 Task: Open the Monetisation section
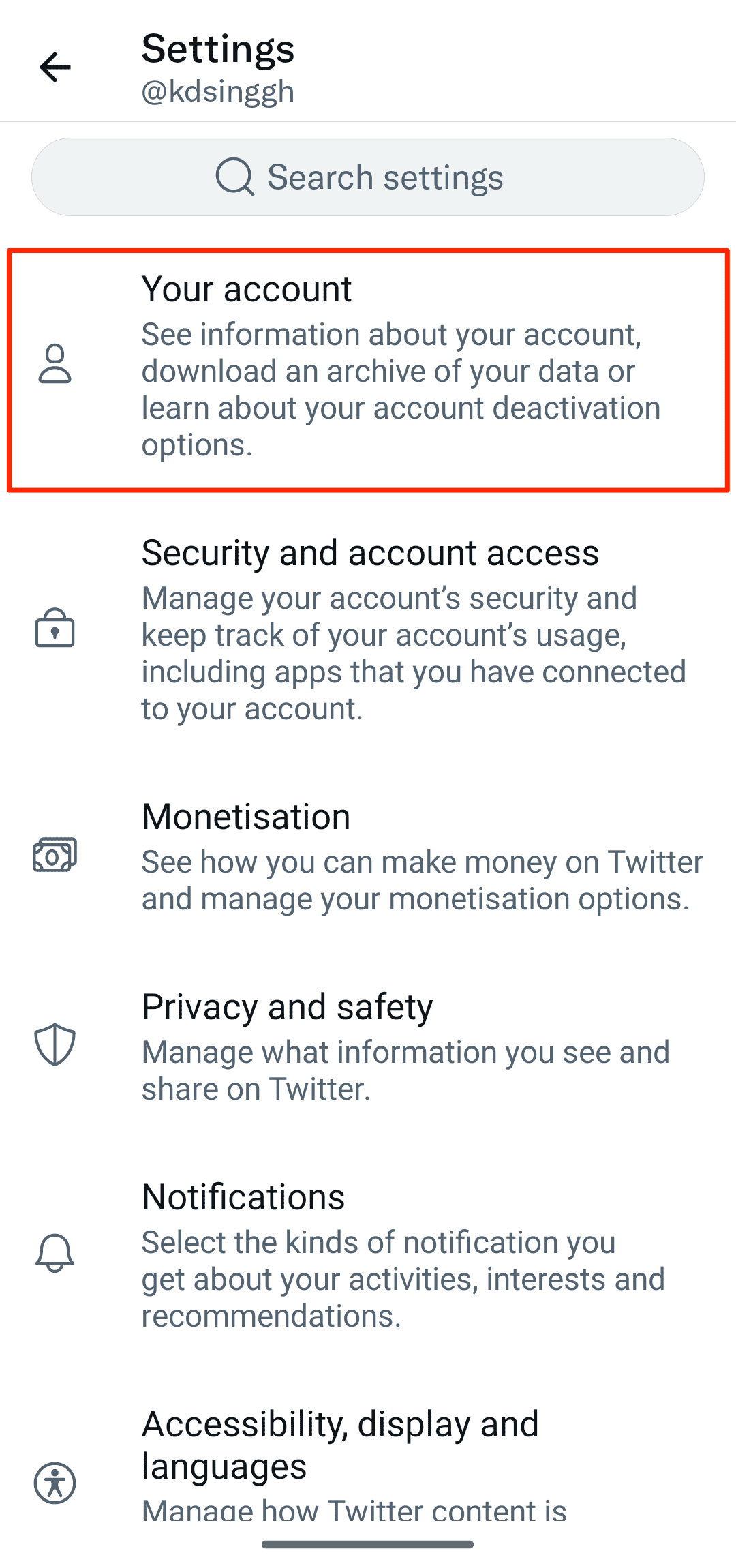pos(246,817)
